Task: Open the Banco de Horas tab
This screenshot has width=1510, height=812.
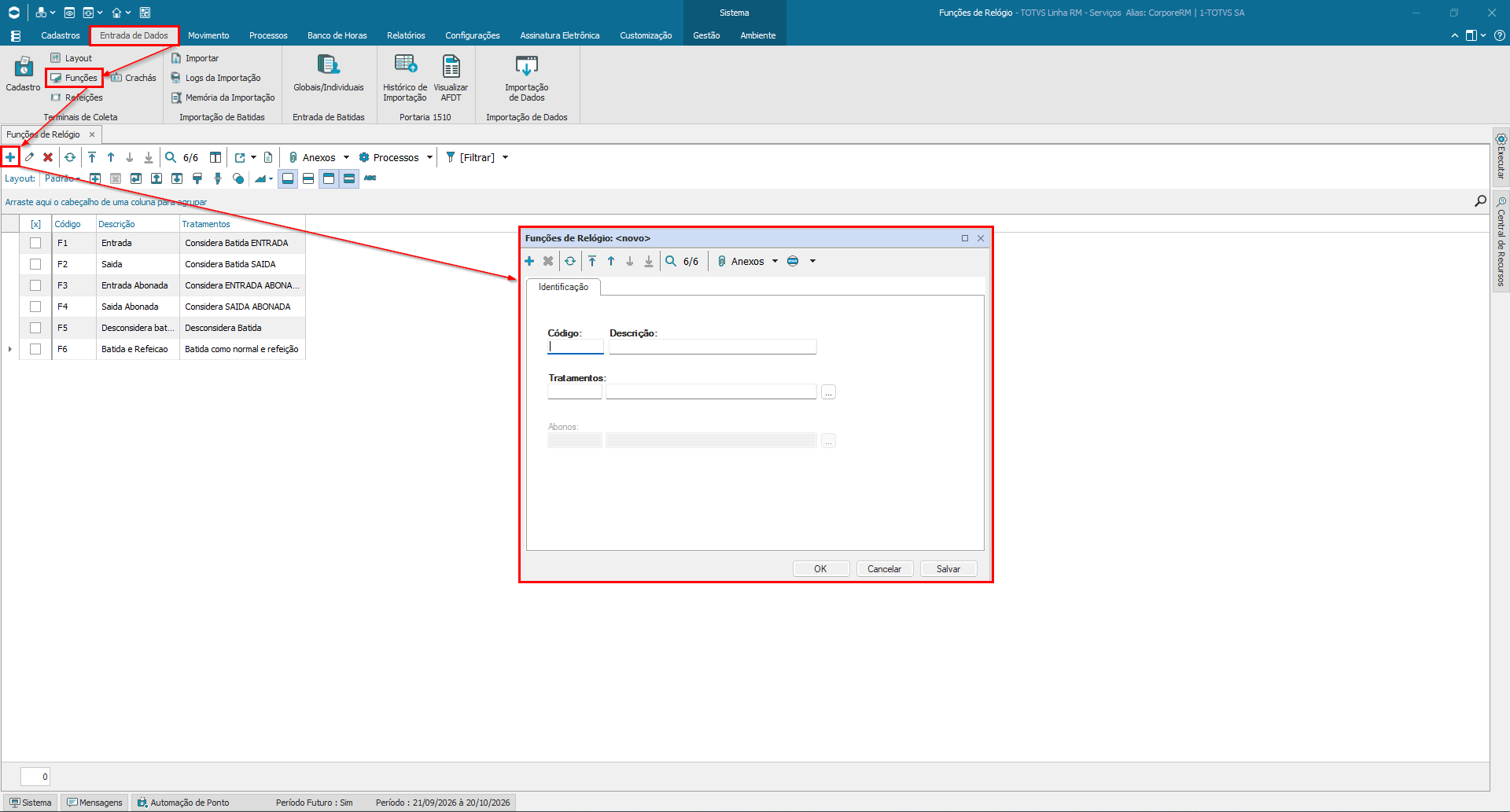Action: click(x=337, y=35)
